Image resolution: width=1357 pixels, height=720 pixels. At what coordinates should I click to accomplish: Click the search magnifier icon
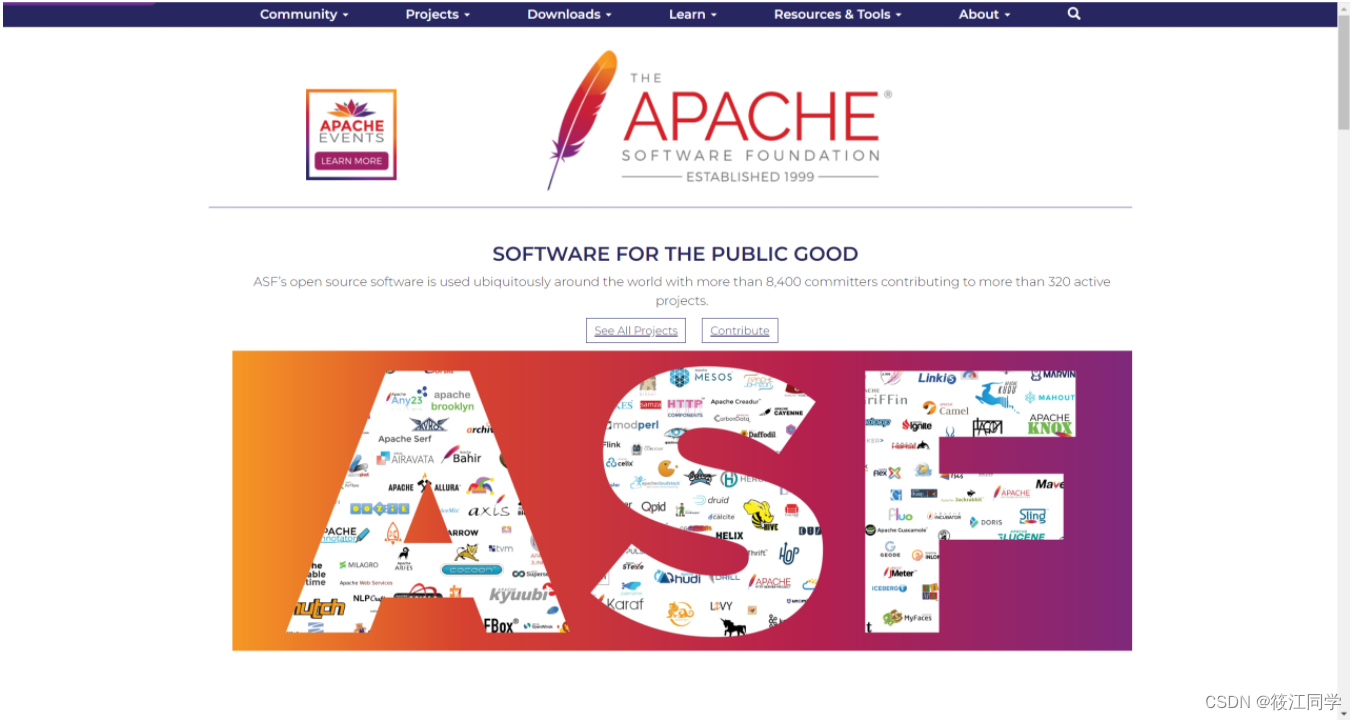(x=1074, y=14)
